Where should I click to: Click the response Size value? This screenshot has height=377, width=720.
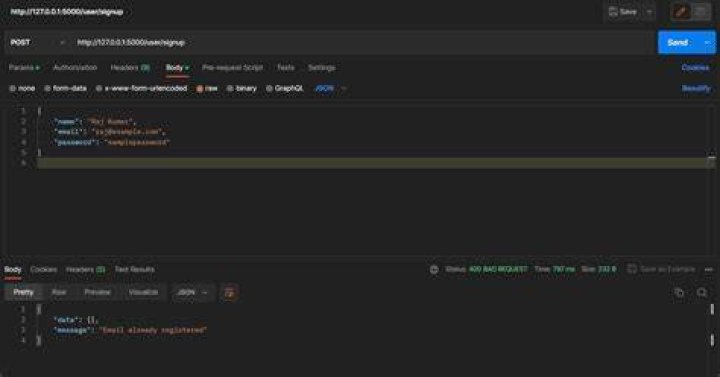click(607, 270)
